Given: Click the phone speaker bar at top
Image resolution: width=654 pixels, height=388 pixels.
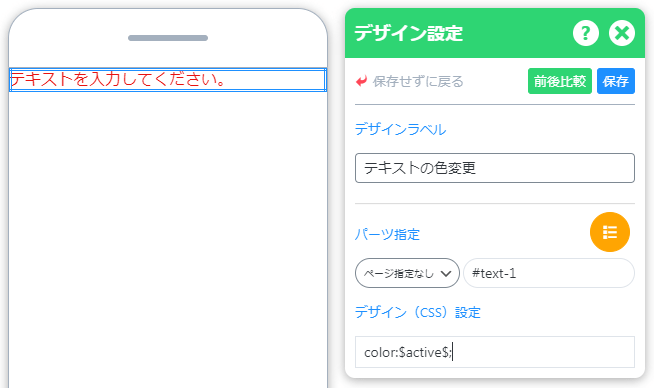Looking at the screenshot, I should point(168,38).
